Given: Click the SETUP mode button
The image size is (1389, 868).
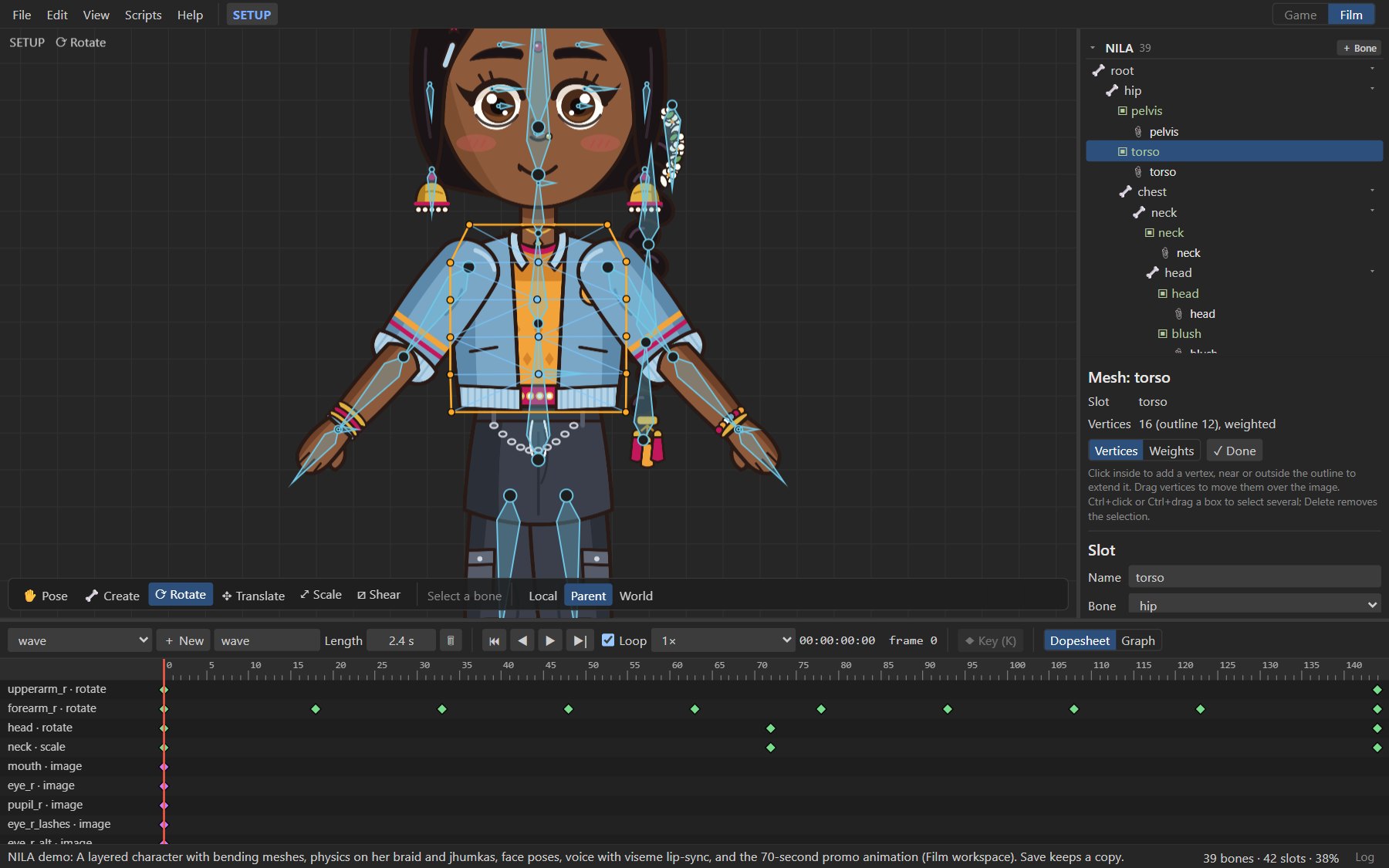Looking at the screenshot, I should click(x=252, y=15).
